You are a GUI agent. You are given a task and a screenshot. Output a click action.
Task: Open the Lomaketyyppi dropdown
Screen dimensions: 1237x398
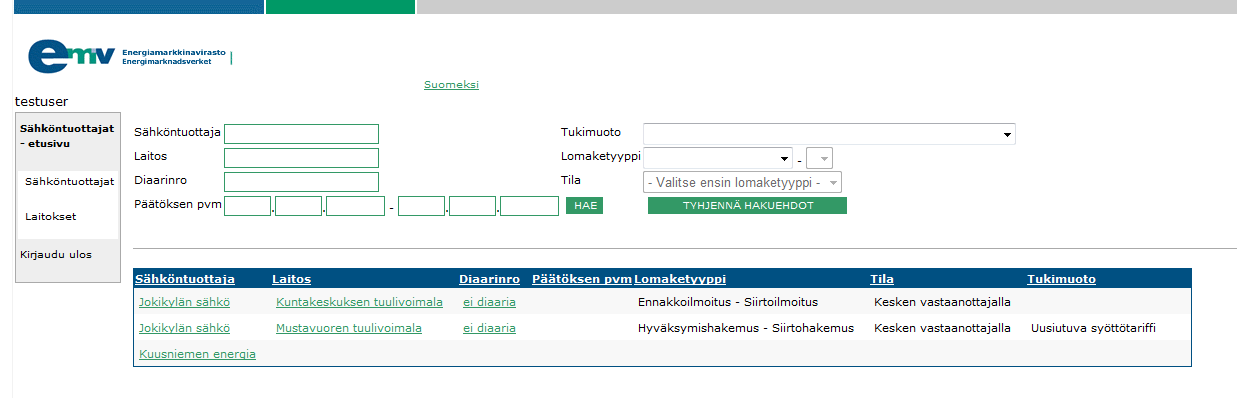718,158
